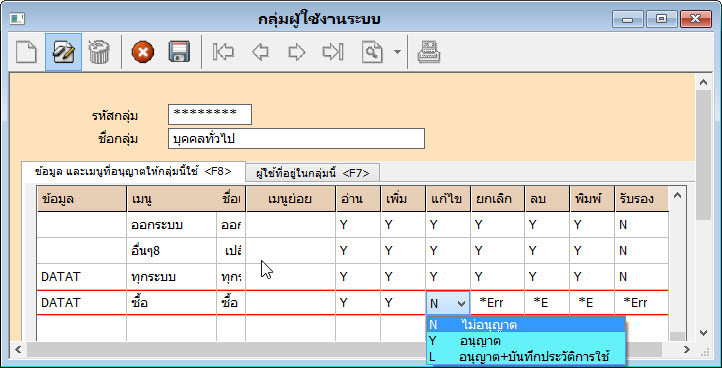Click grid scrollbar up arrow
The height and width of the screenshot is (368, 722).
coord(677,196)
